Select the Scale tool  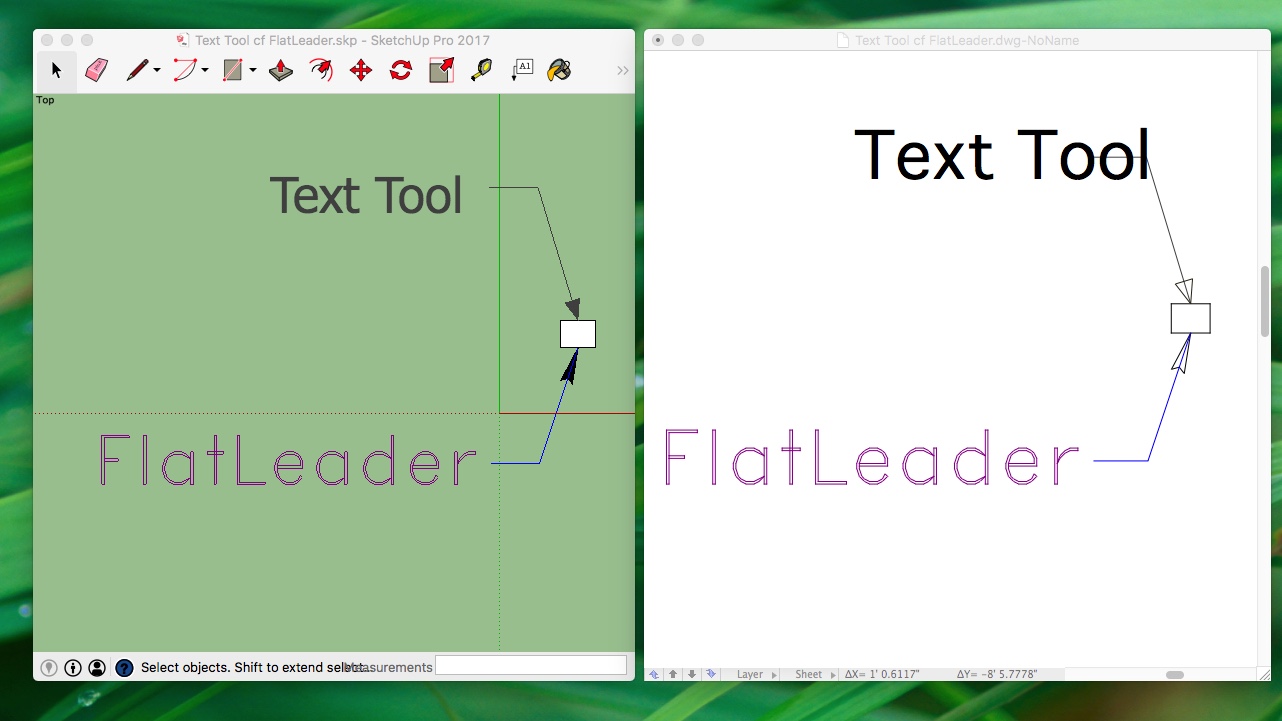441,70
